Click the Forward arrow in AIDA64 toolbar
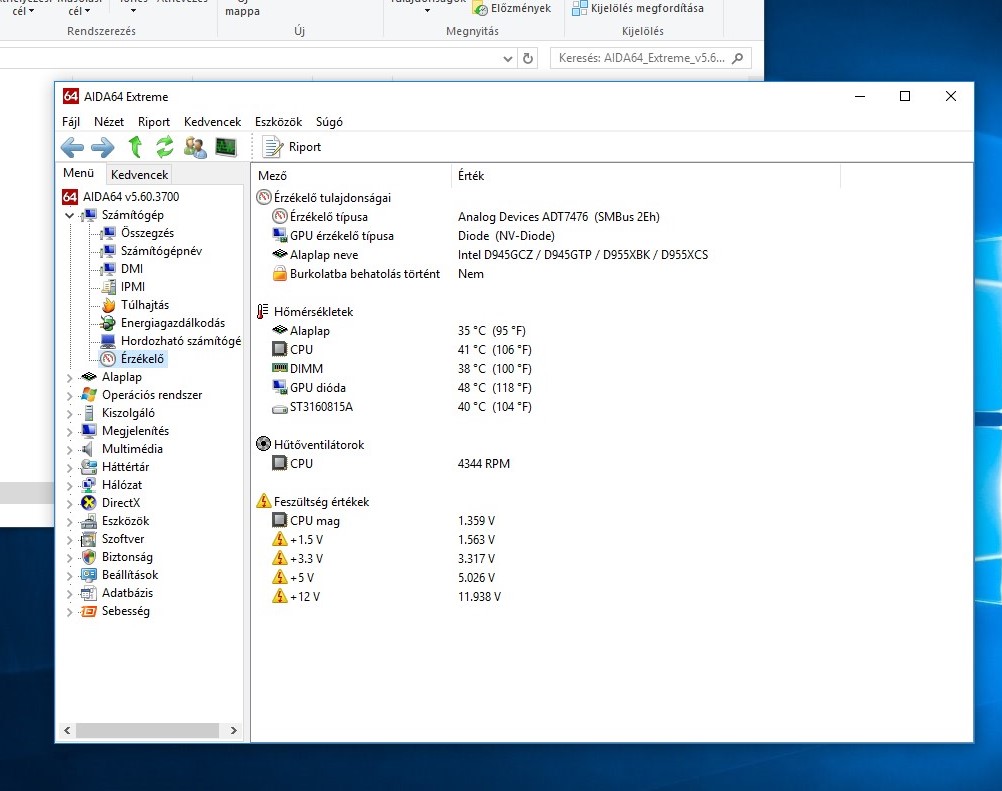This screenshot has width=1002, height=791. pos(102,148)
